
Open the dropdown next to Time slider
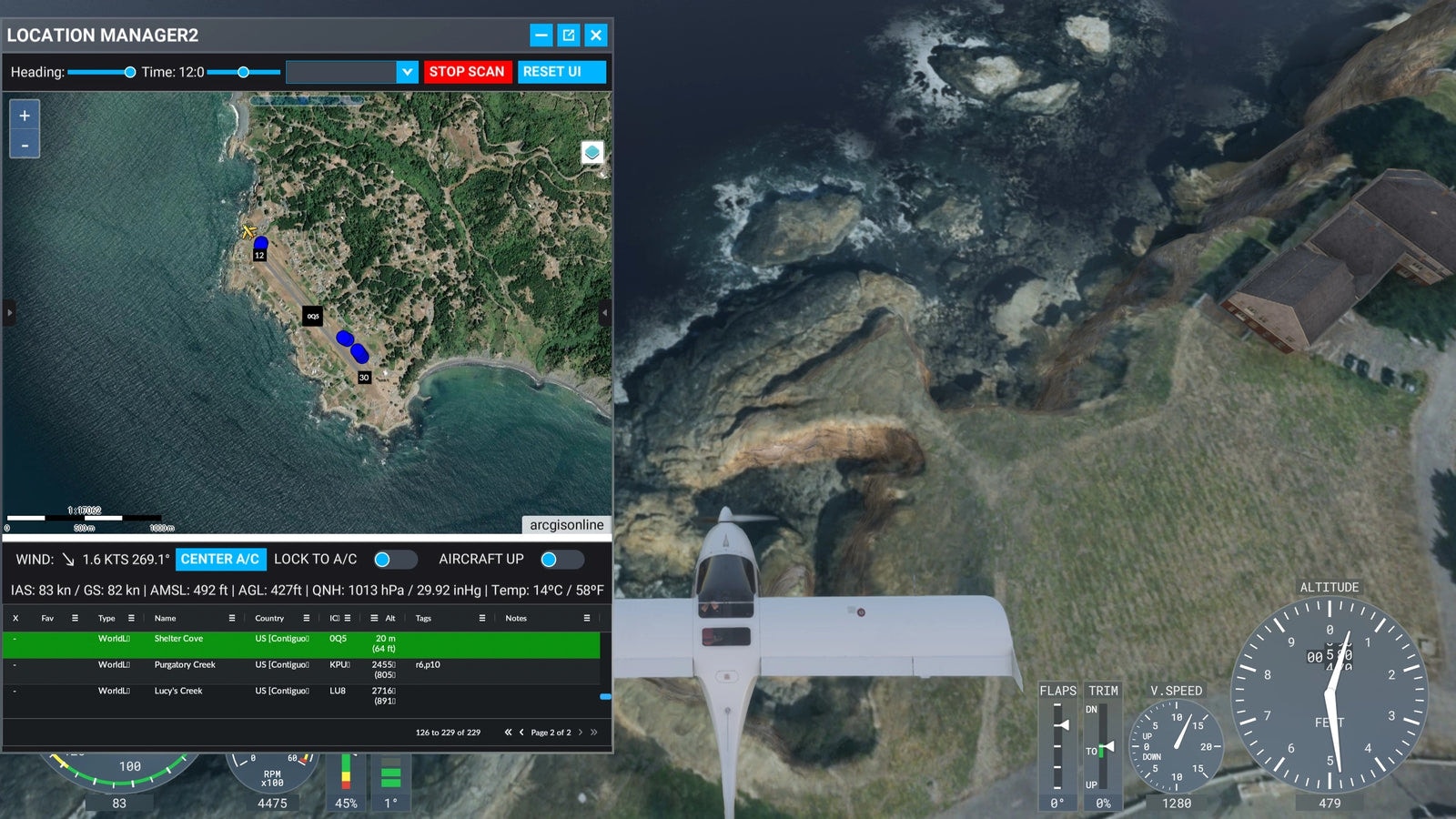pyautogui.click(x=407, y=72)
